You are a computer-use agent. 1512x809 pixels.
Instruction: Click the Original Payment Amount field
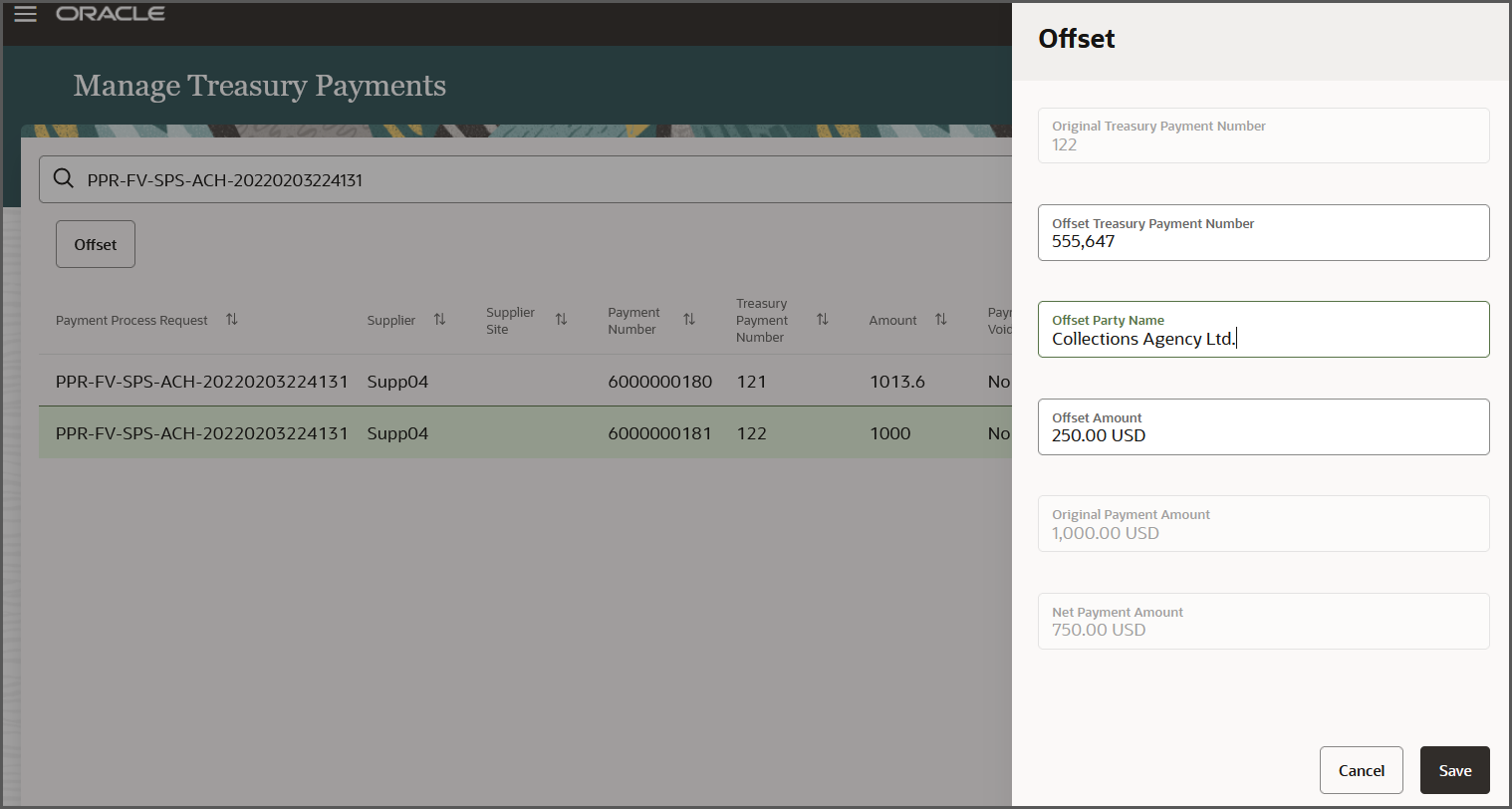click(x=1263, y=524)
